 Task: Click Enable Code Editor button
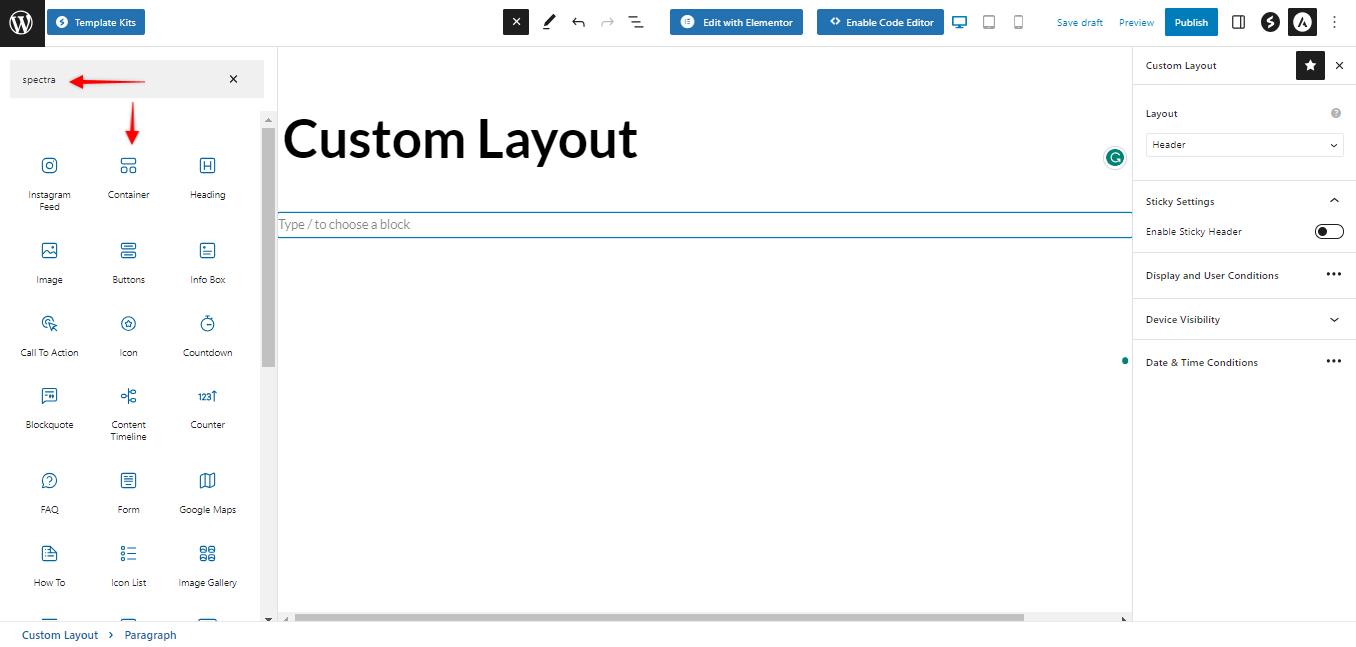(x=880, y=22)
